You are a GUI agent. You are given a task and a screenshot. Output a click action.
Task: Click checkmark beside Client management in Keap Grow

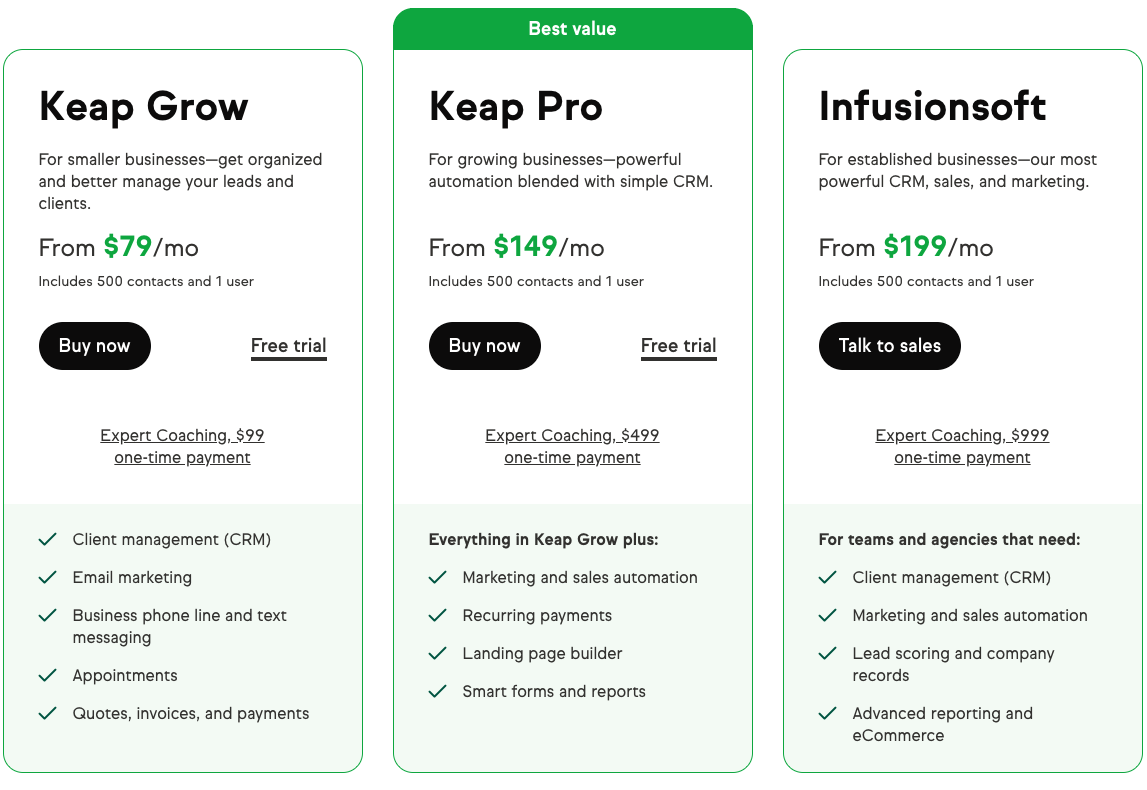tap(47, 540)
